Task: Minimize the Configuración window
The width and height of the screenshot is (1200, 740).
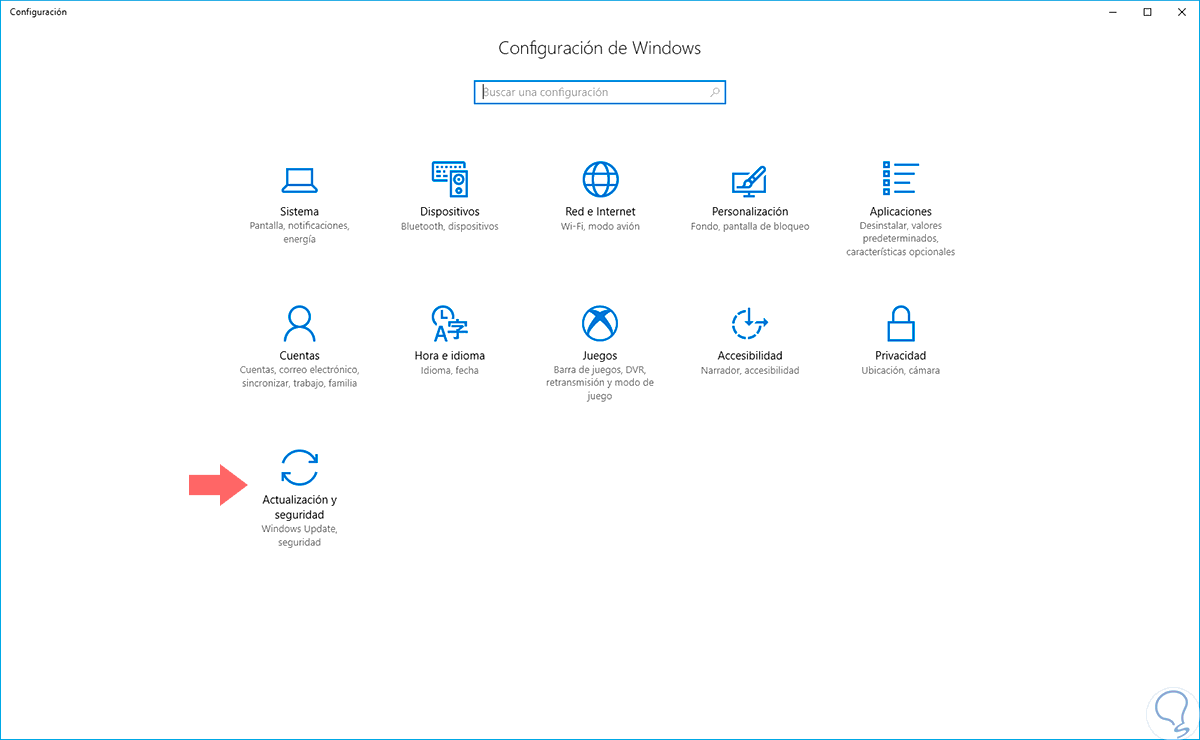Action: [1114, 12]
